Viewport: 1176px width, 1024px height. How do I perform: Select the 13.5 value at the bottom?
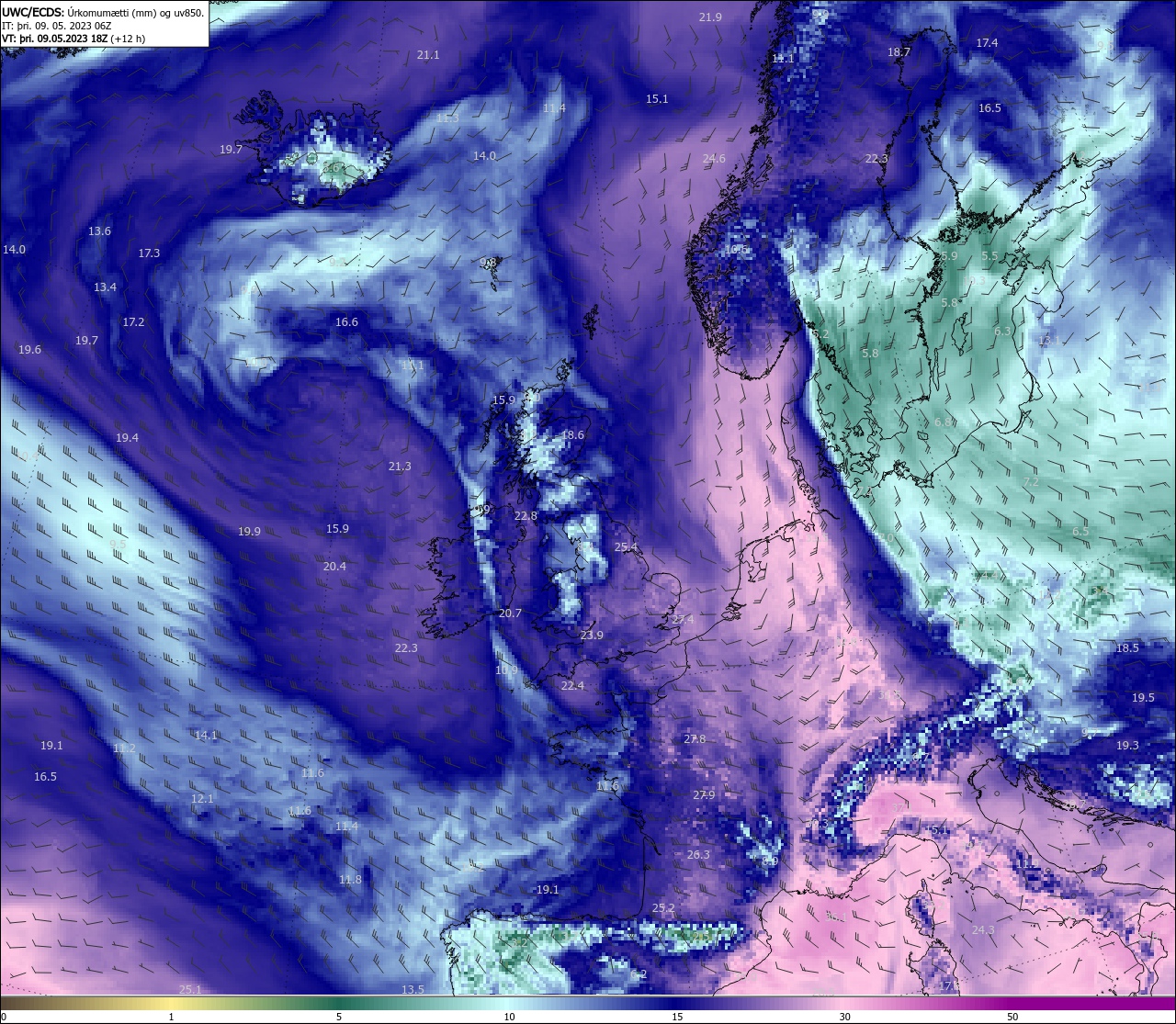point(413,990)
